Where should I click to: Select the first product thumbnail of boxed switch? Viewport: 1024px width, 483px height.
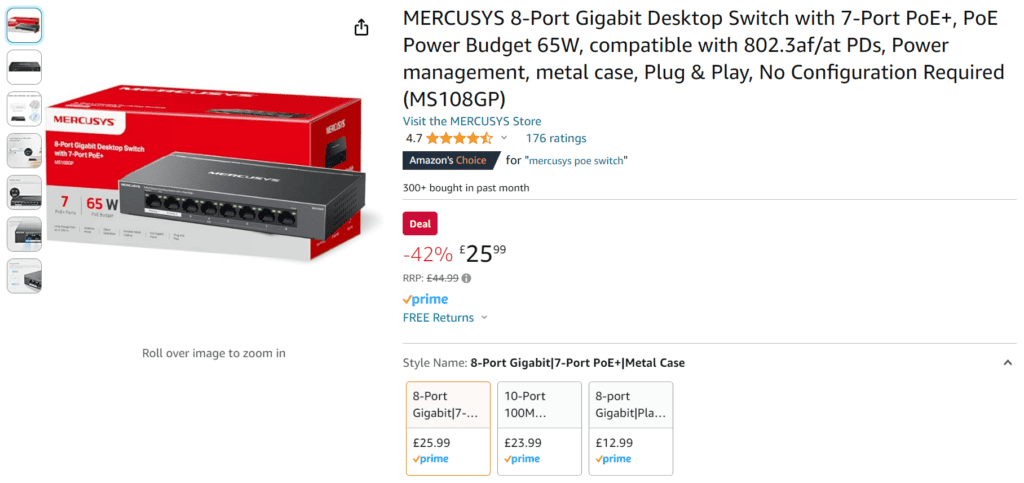pos(24,25)
